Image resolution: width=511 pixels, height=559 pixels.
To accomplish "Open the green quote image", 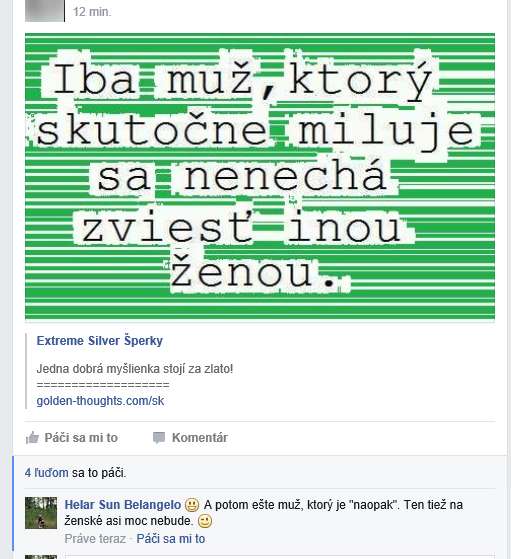I will click(260, 178).
